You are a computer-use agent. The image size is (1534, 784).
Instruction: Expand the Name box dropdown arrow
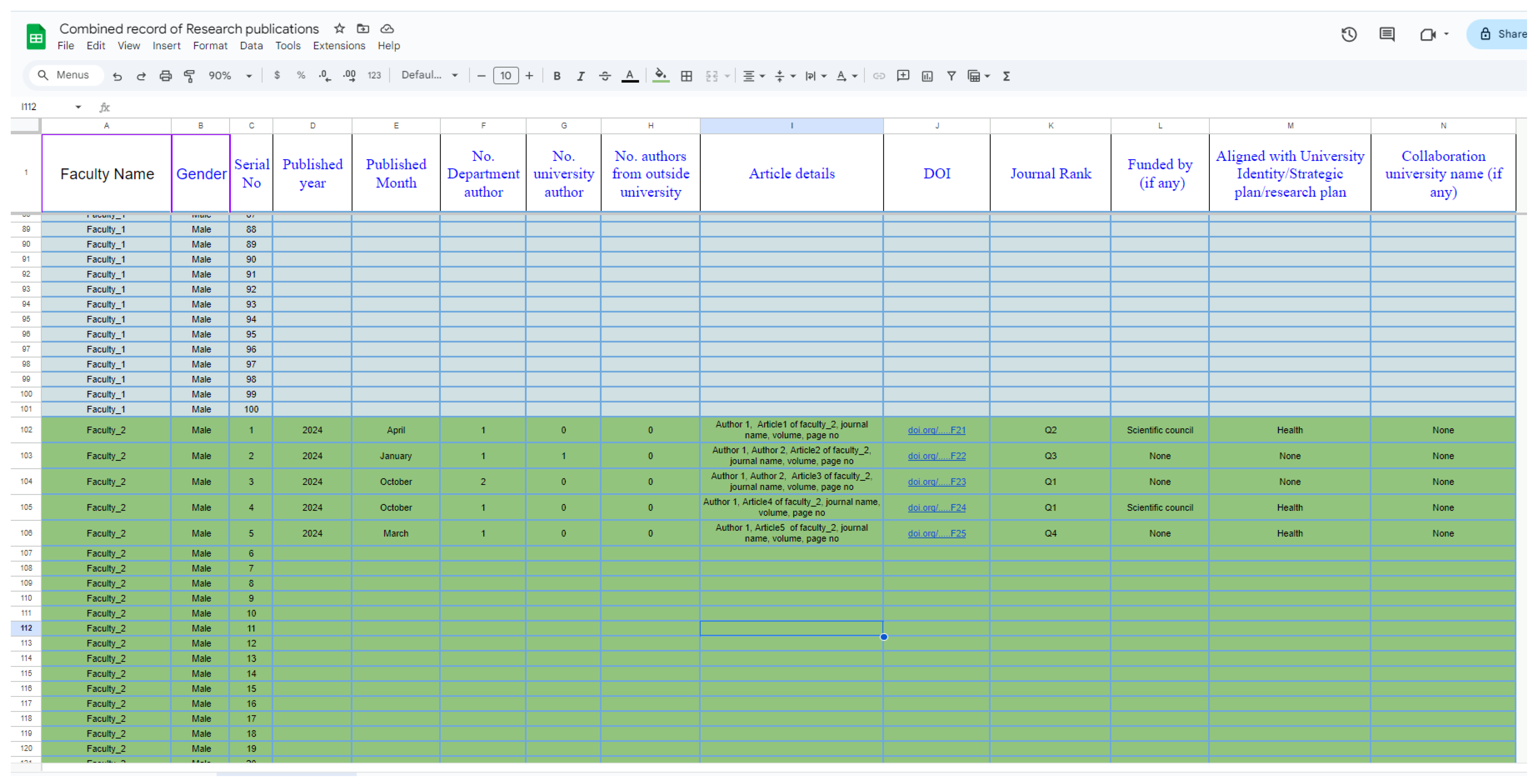coord(78,107)
